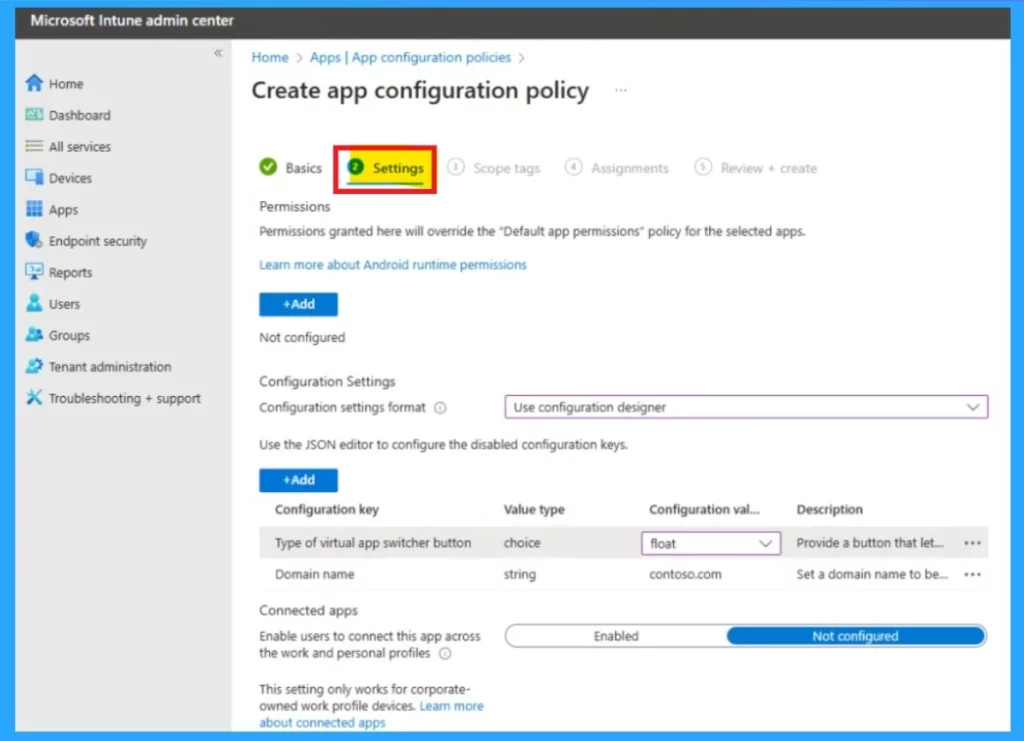Image resolution: width=1024 pixels, height=741 pixels.
Task: Click +Add under Configuration Settings
Action: pyautogui.click(x=298, y=480)
